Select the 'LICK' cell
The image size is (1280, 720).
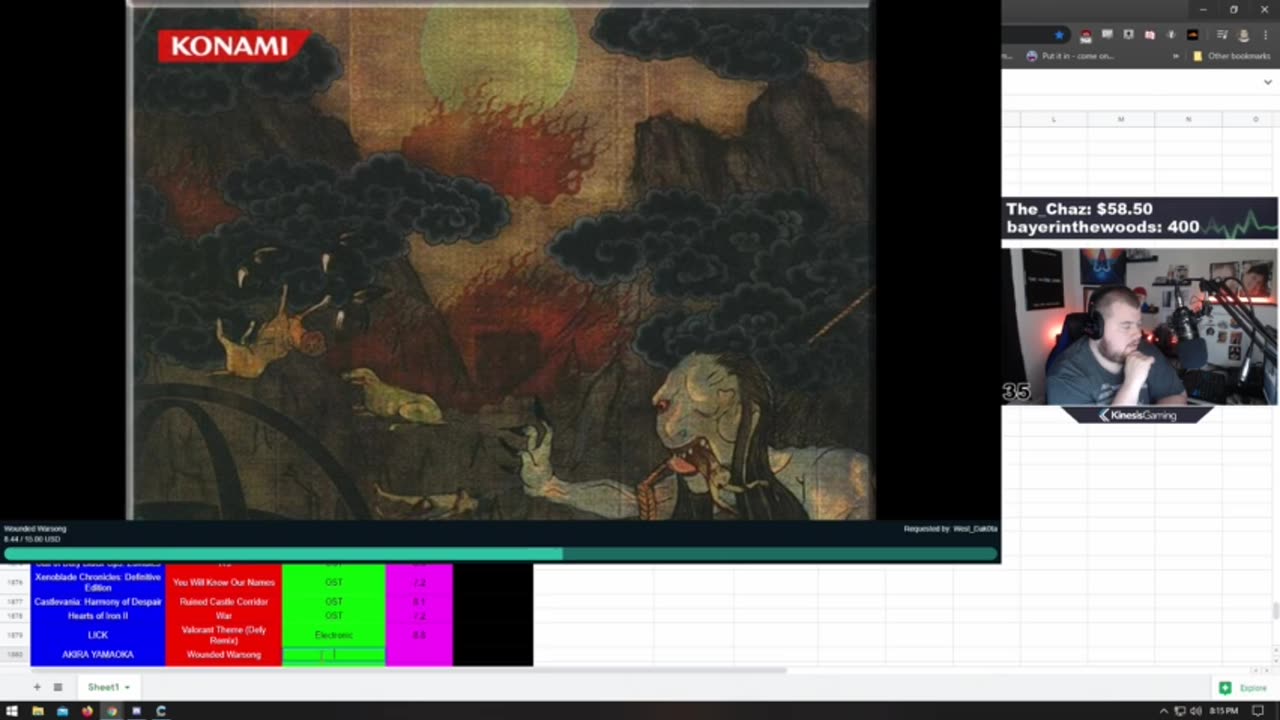tap(98, 635)
